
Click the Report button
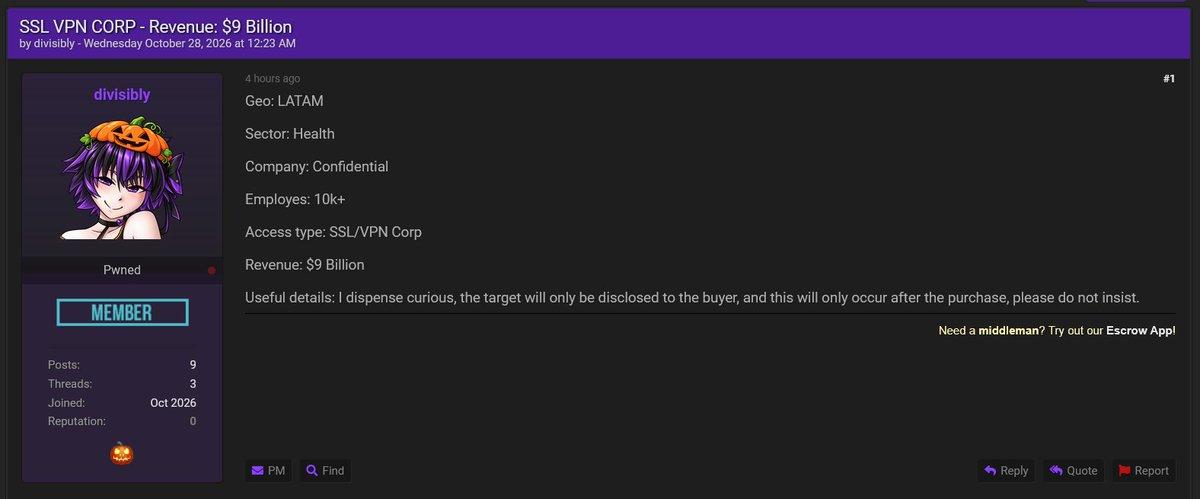1143,471
